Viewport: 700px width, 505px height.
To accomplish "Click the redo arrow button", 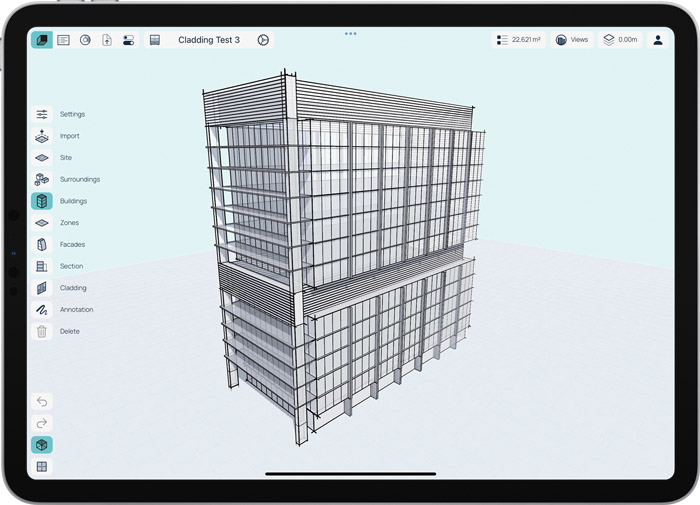I will 42,423.
